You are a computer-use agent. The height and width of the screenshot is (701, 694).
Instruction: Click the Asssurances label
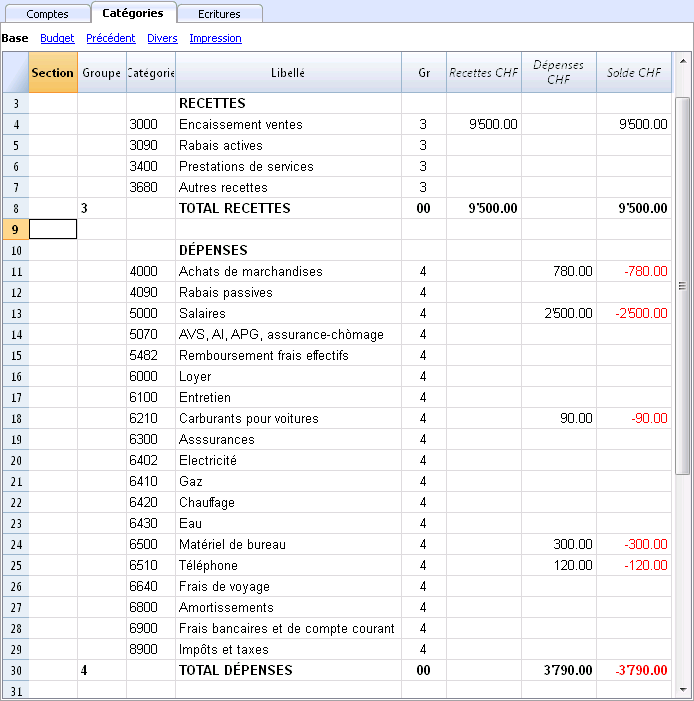pyautogui.click(x=217, y=439)
